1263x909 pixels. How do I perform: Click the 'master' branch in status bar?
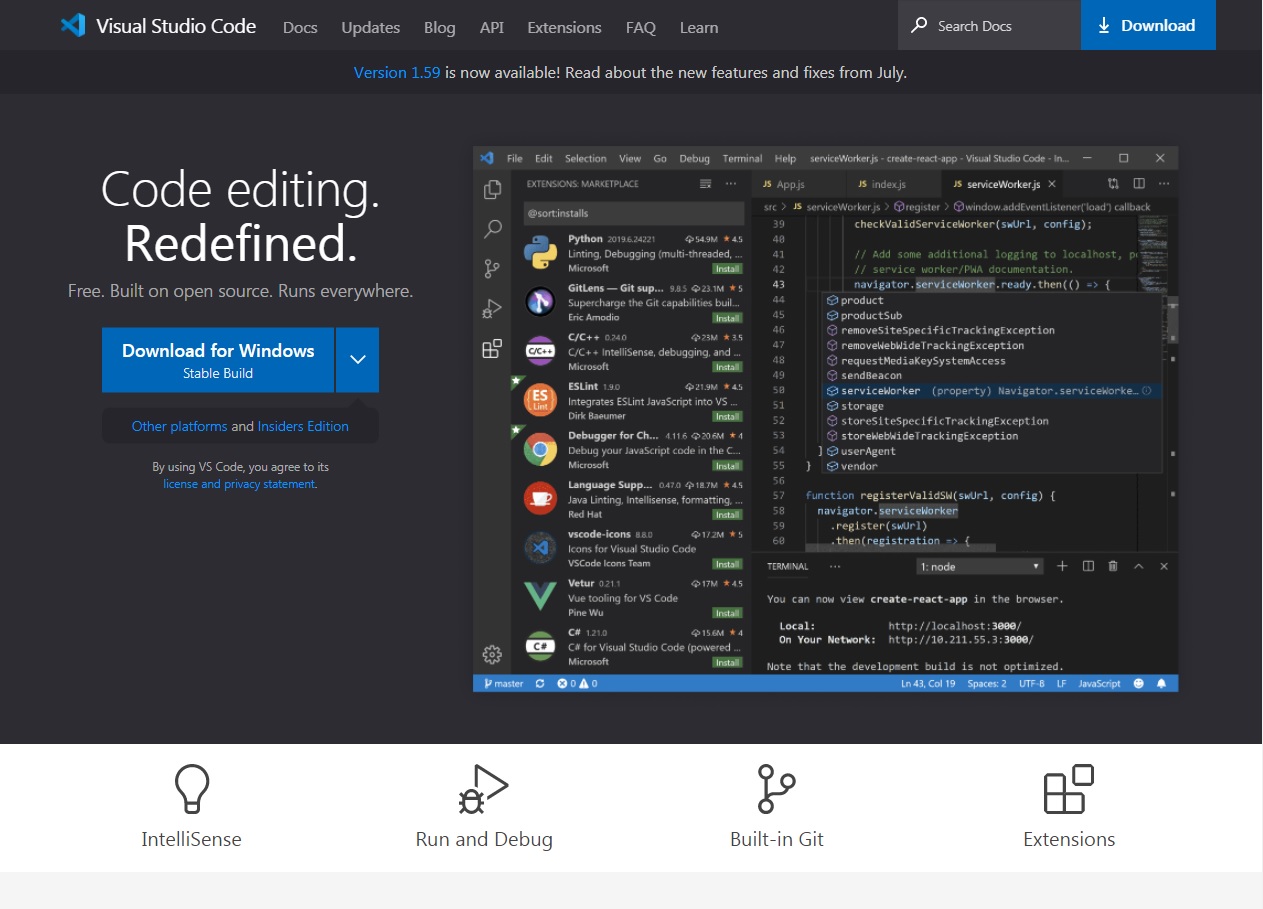pos(504,684)
